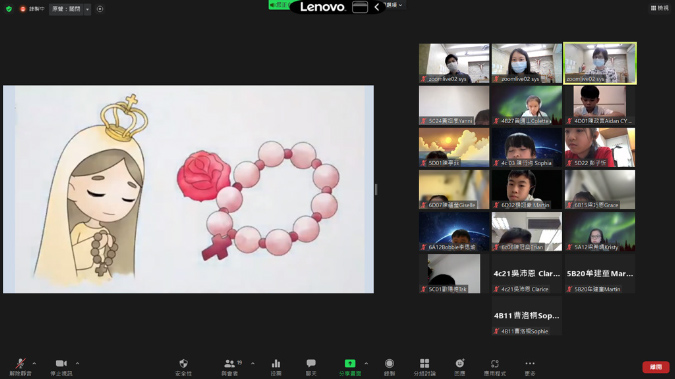Open Breakout Rooms grid icon
Screen dimensions: 675x379
[424, 367]
